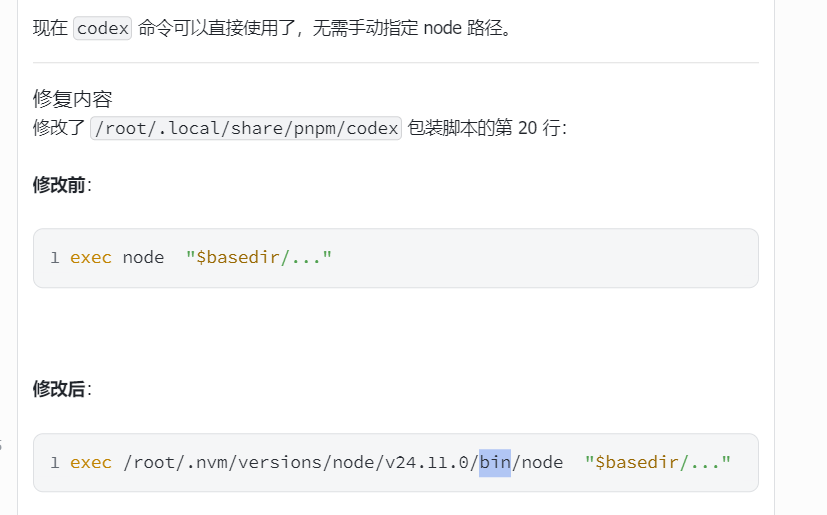
Task: Click "exec" keyword in the first code block
Action: 91,258
